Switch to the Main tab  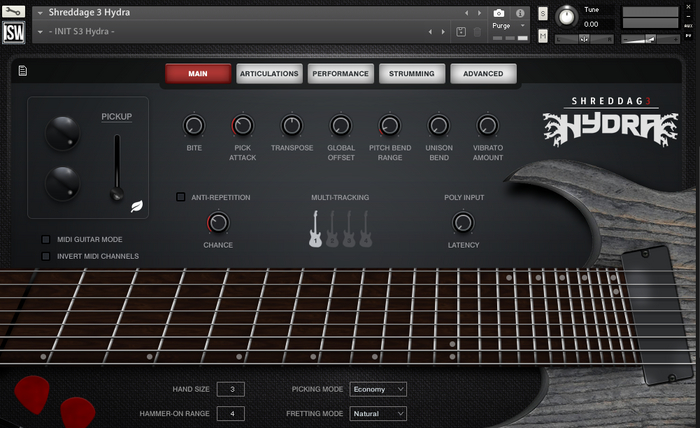coord(198,74)
